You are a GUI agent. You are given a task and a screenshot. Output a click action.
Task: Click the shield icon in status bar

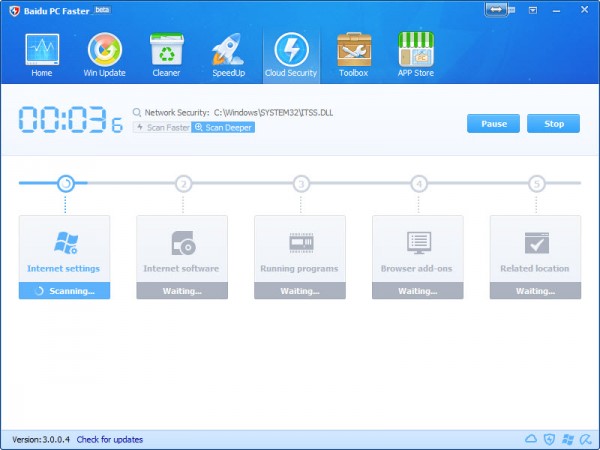click(x=549, y=440)
